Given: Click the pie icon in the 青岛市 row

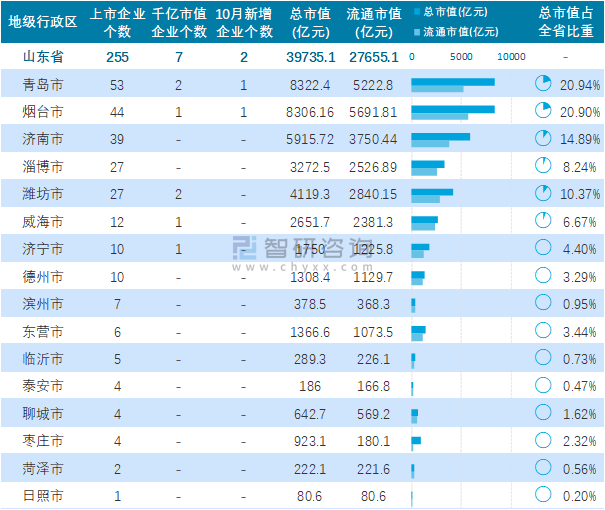Looking at the screenshot, I should (543, 84).
